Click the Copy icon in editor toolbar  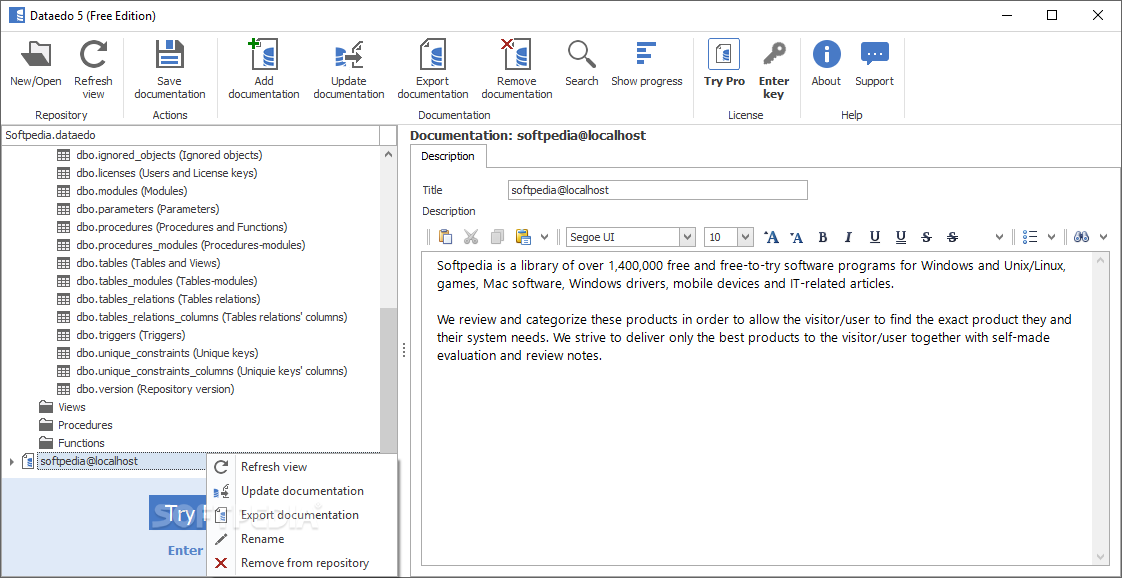click(x=497, y=237)
